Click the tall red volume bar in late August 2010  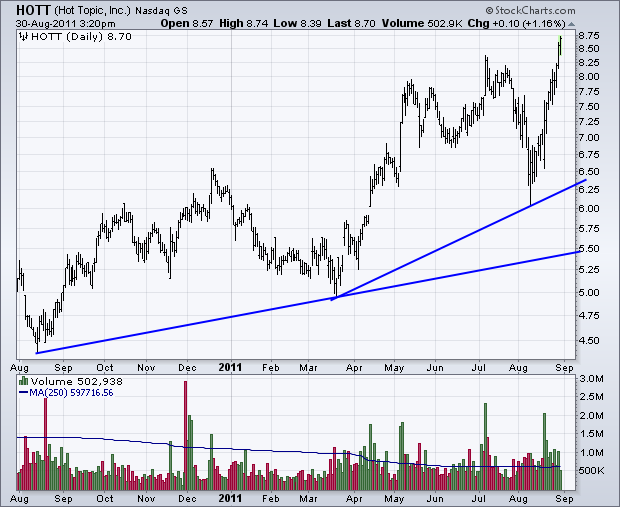click(45, 444)
